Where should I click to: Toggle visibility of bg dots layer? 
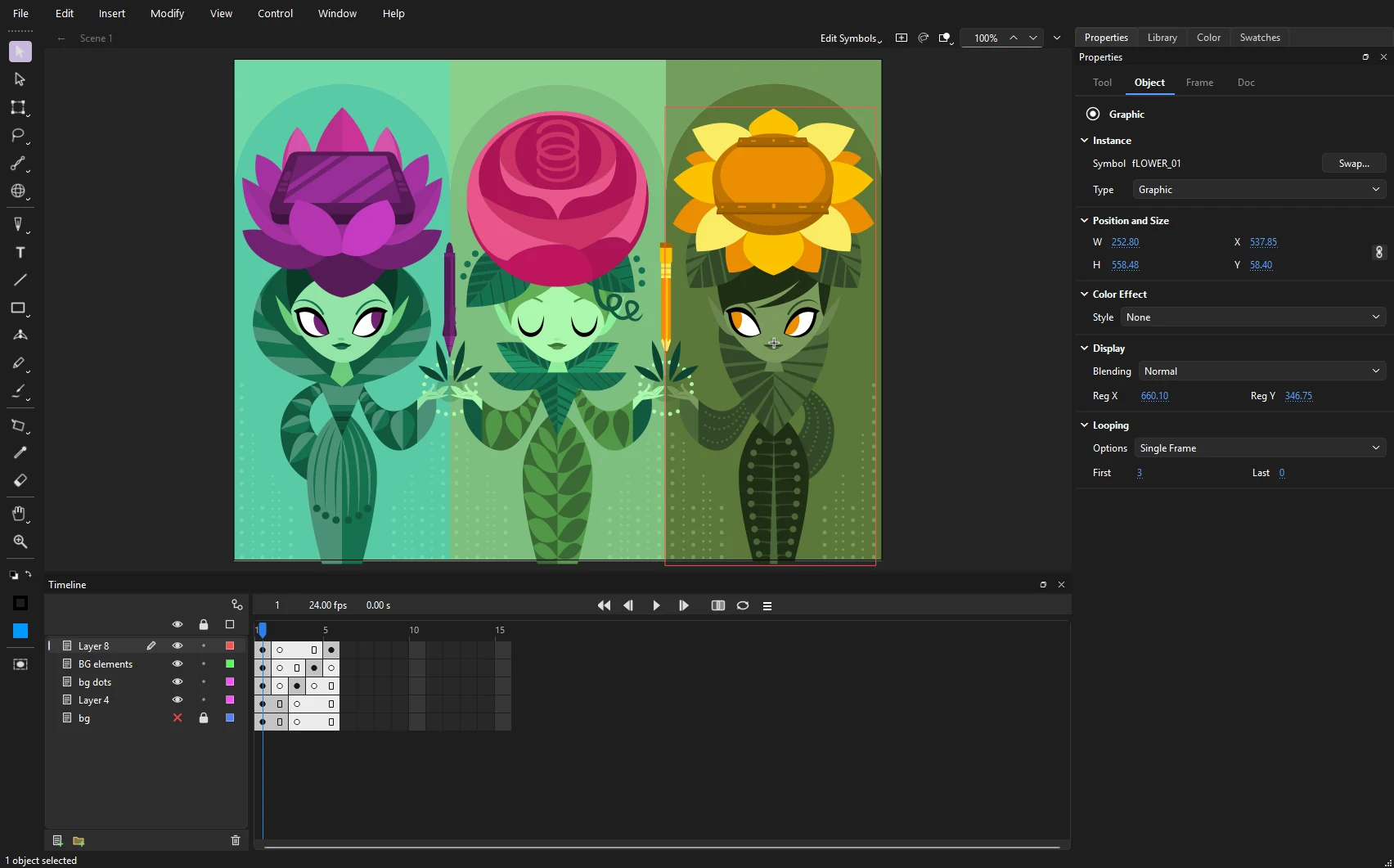178,682
